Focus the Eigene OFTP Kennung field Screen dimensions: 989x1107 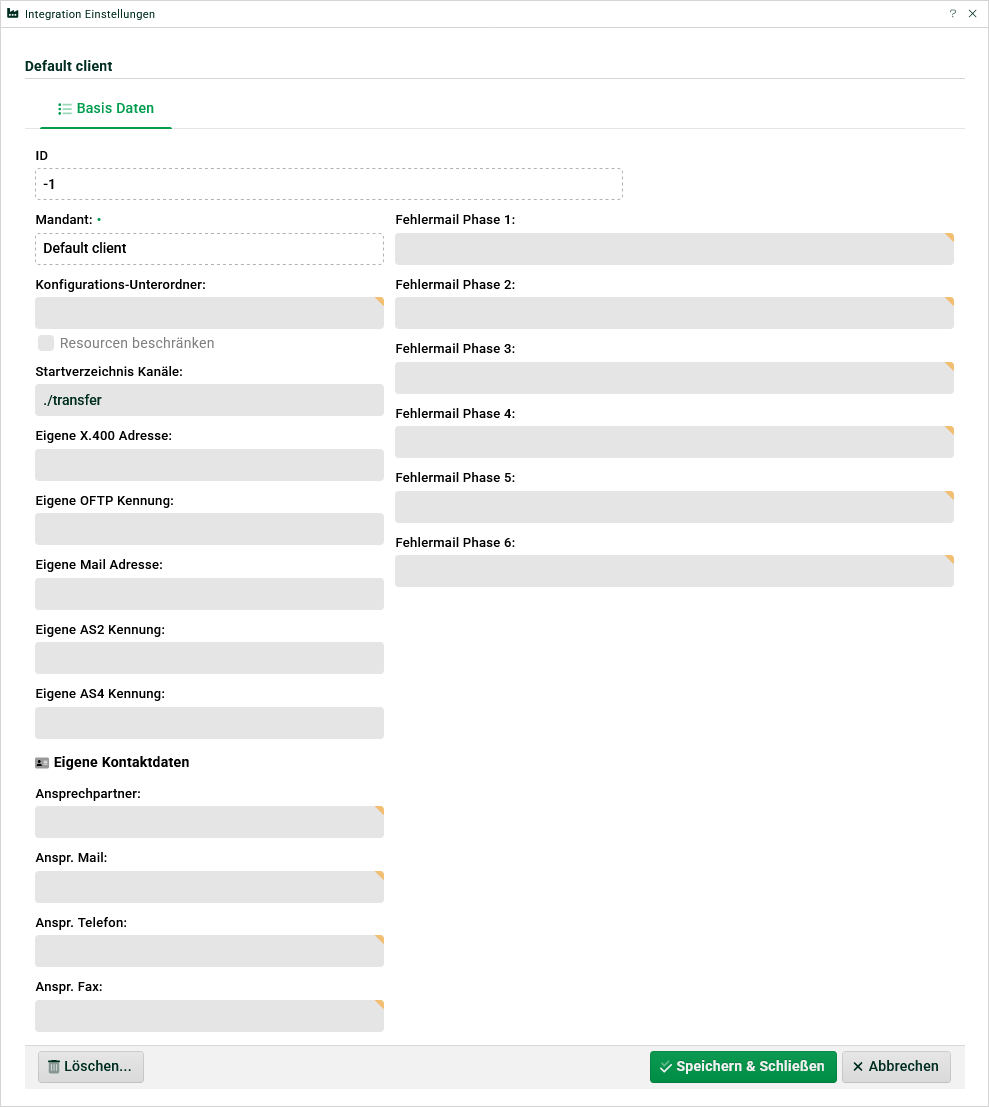point(209,529)
